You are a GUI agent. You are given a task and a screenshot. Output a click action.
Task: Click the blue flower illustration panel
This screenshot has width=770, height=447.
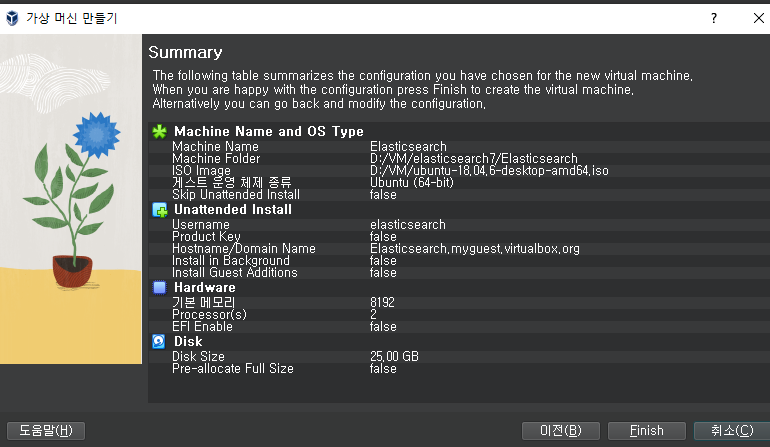(71, 199)
